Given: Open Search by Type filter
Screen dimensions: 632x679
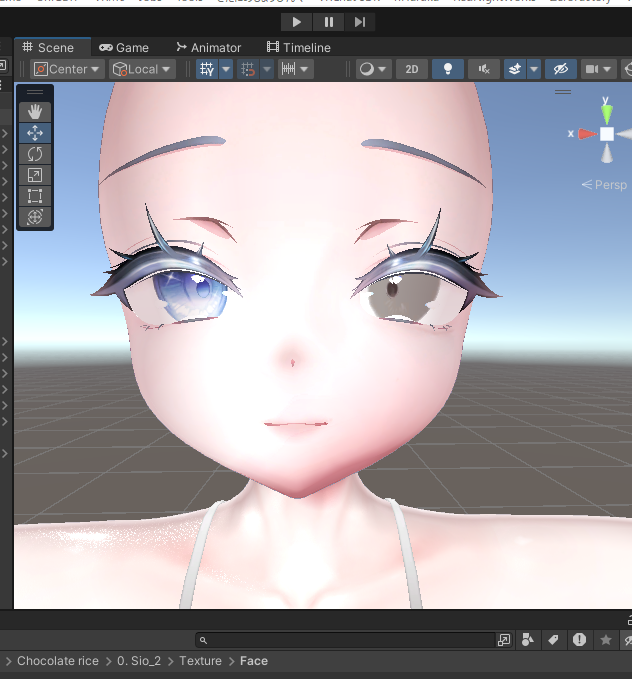Looking at the screenshot, I should tap(528, 640).
